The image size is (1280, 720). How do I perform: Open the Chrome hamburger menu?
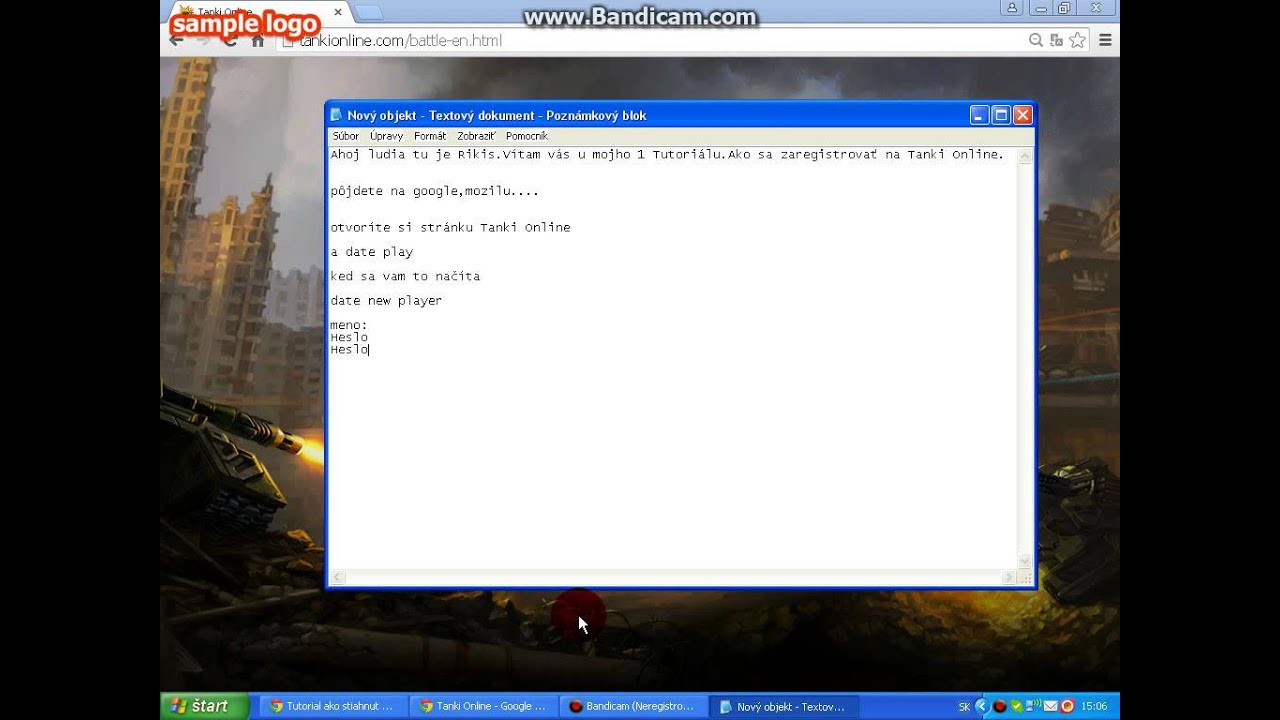(x=1105, y=40)
